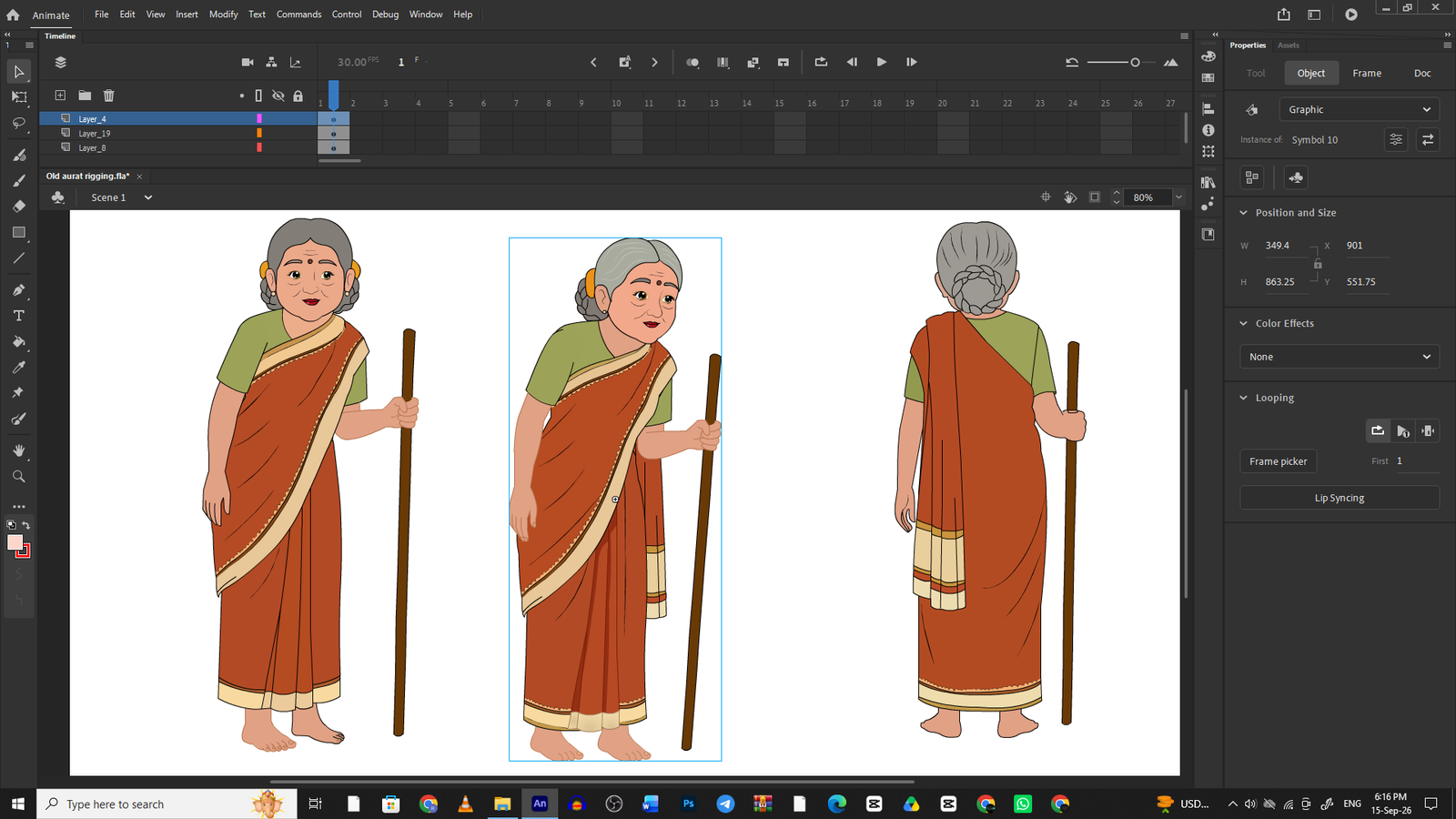The width and height of the screenshot is (1456, 819).
Task: Select the Lasso tool
Action: pyautogui.click(x=19, y=123)
